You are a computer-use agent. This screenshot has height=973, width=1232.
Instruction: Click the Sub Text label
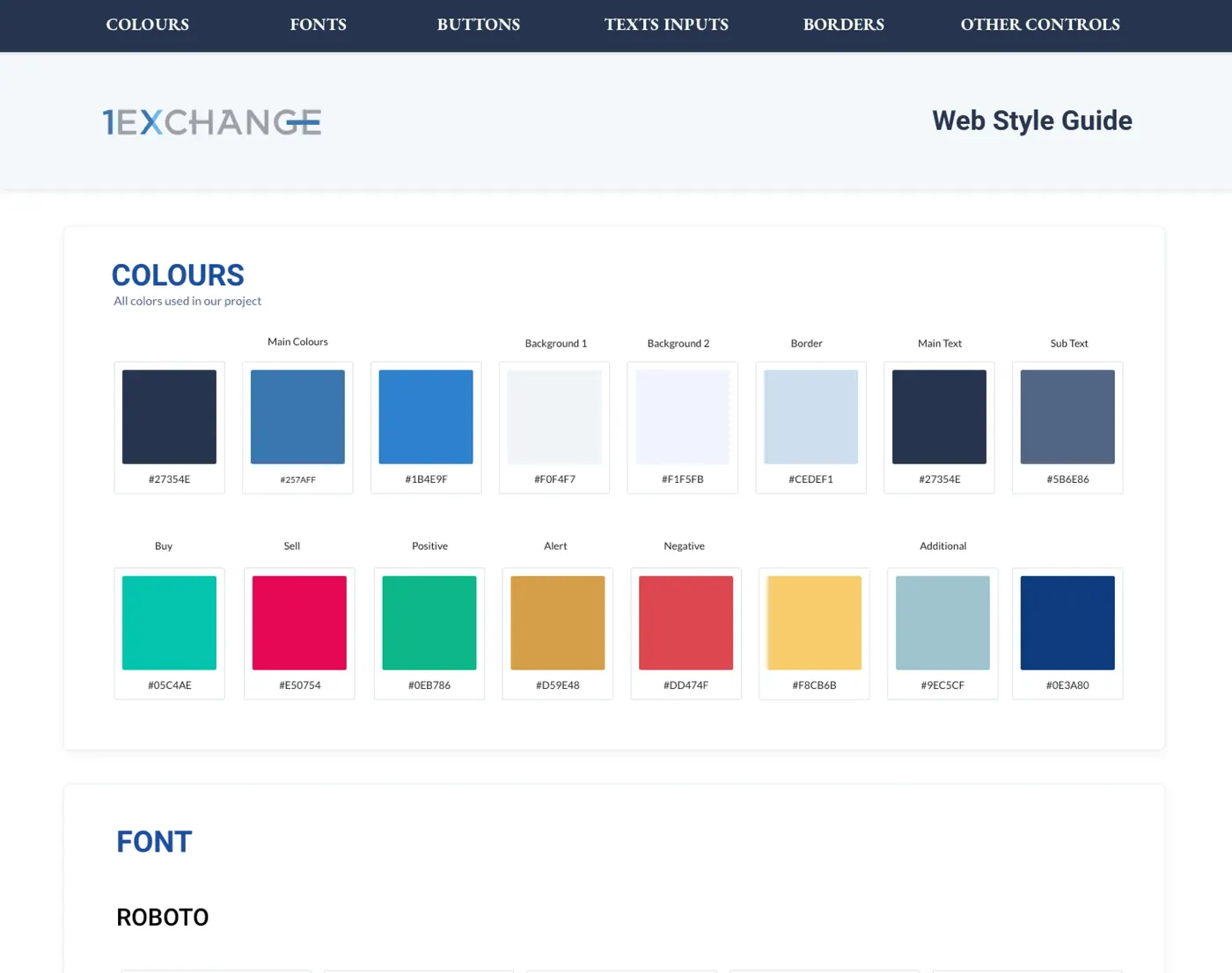click(1069, 343)
